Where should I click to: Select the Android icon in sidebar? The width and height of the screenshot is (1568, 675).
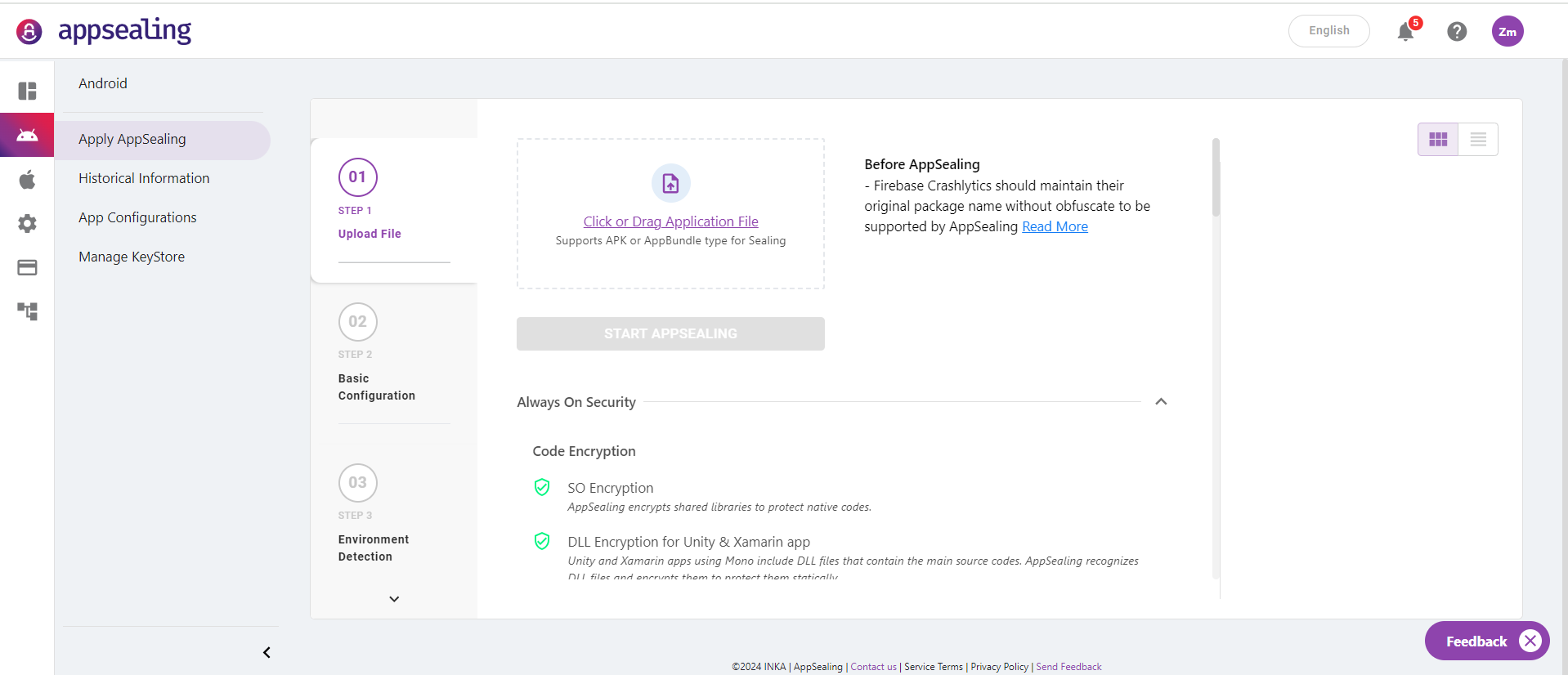(27, 135)
